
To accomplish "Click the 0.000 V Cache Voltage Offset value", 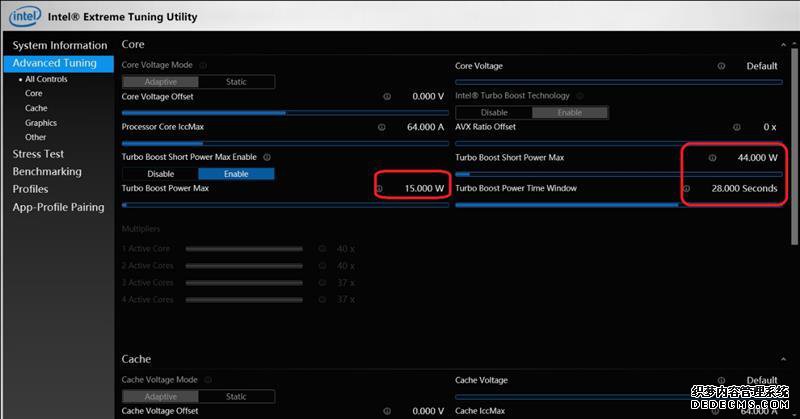I will [x=428, y=411].
